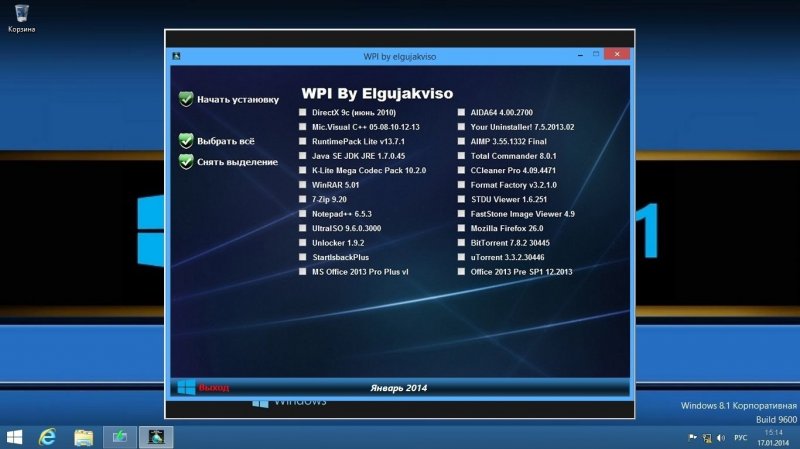Click the green shield icon beside Начать установку
This screenshot has width=800, height=449.
(186, 99)
